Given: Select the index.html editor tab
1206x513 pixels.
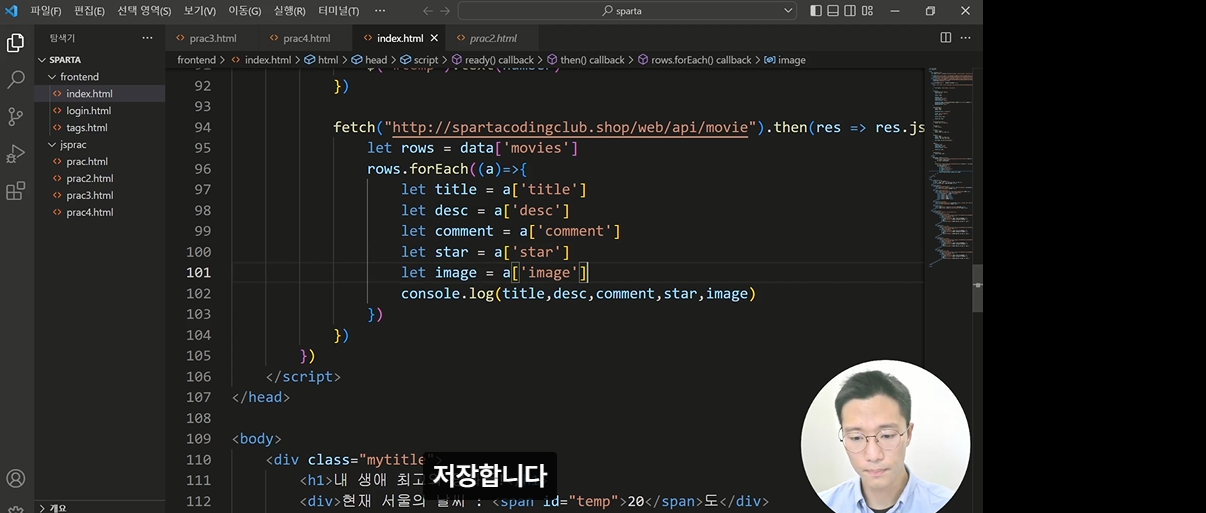Looking at the screenshot, I should point(399,38).
